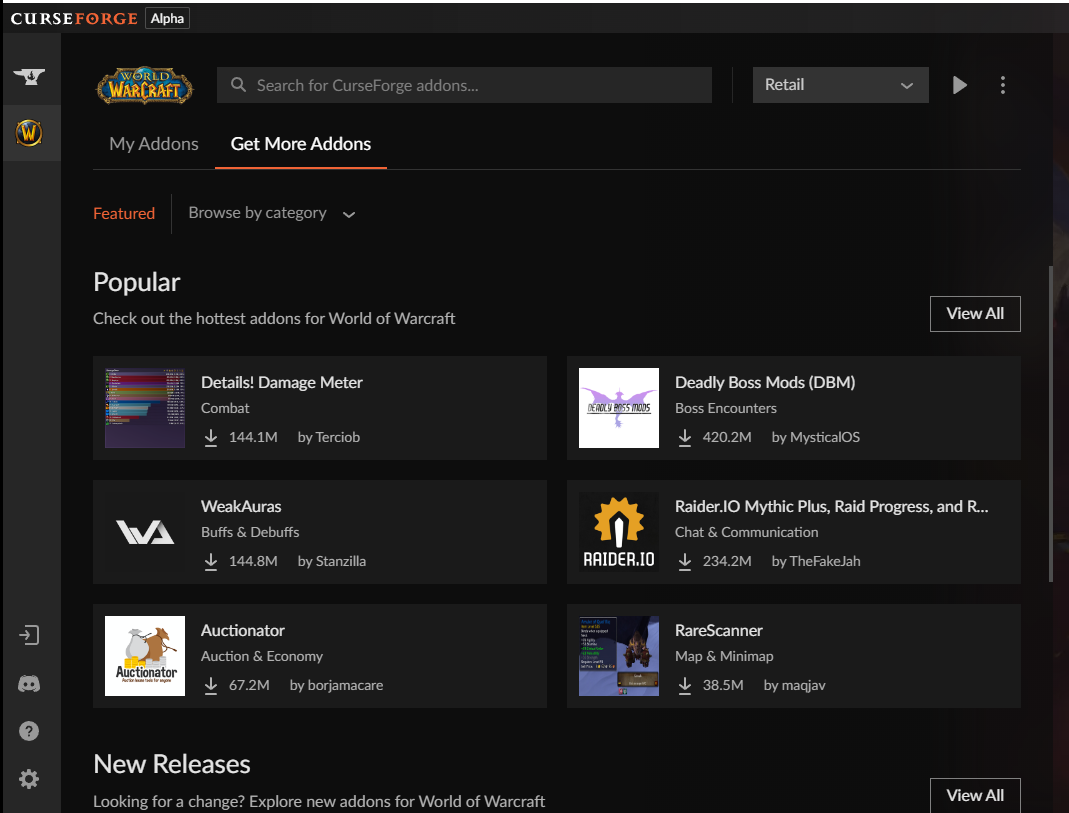Click the Boss Encounters category label
This screenshot has height=813, width=1069.
(x=725, y=408)
